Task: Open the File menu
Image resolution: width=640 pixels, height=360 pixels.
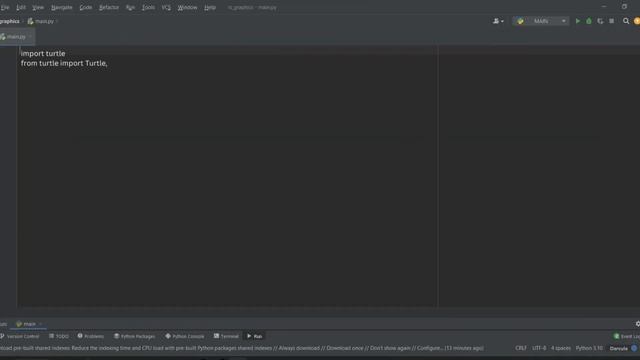Action: coord(5,7)
